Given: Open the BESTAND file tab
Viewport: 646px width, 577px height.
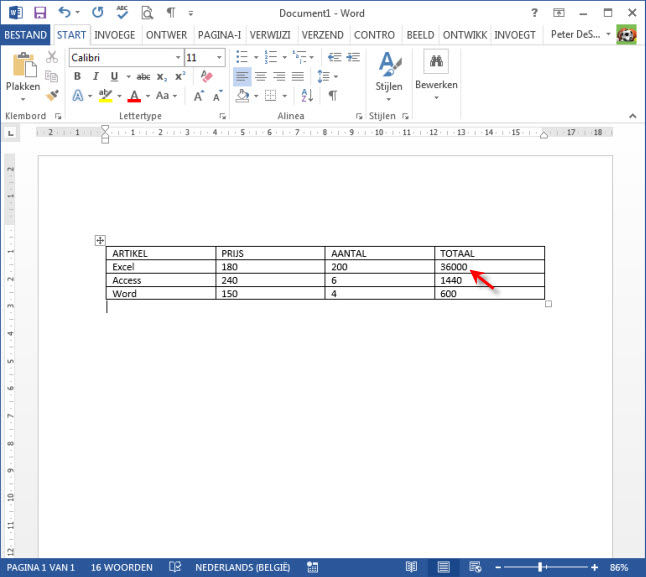Looking at the screenshot, I should pyautogui.click(x=25, y=35).
